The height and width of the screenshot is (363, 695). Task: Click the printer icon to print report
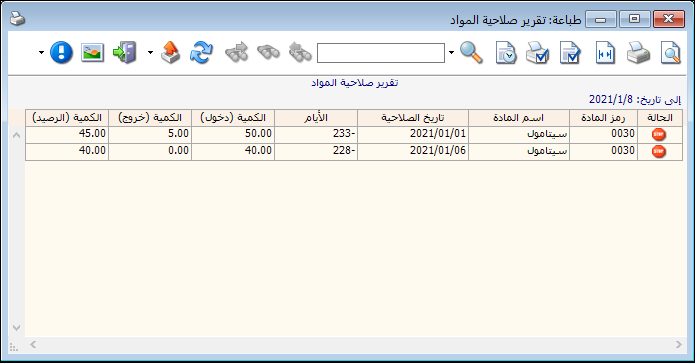pos(638,53)
